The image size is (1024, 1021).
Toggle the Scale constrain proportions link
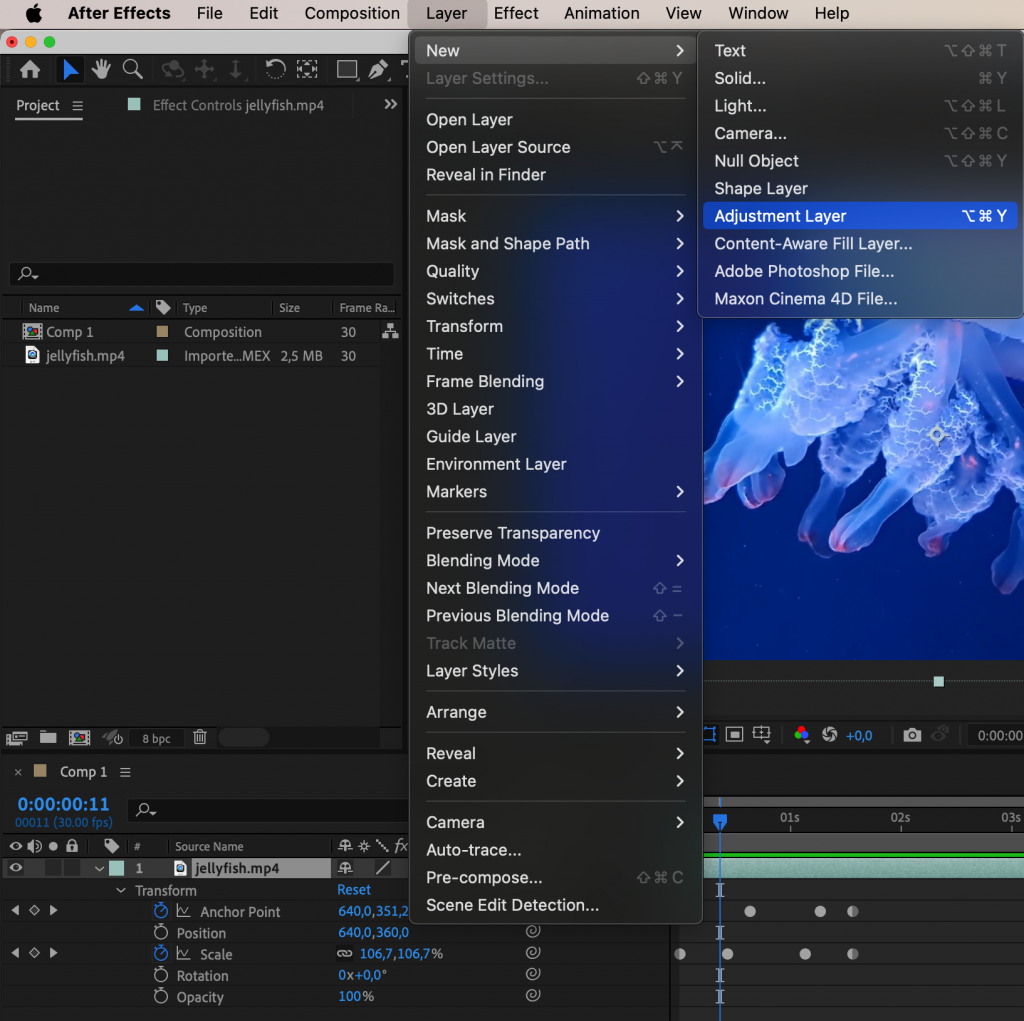[345, 954]
